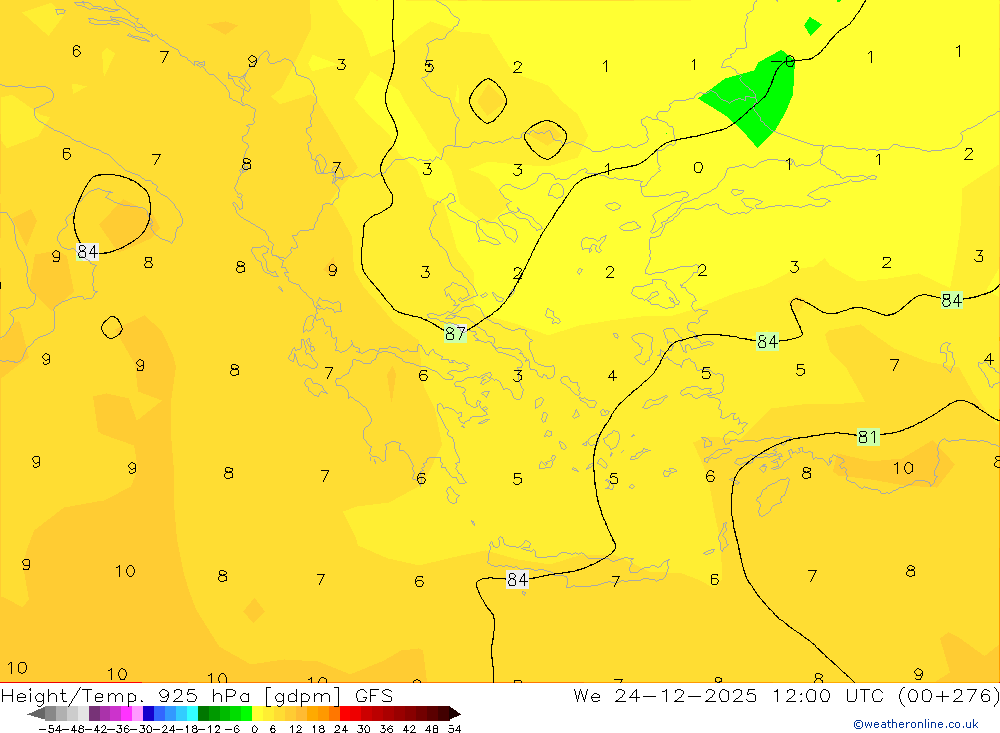Pick the cyan legend swatch near -18

[x=192, y=714]
